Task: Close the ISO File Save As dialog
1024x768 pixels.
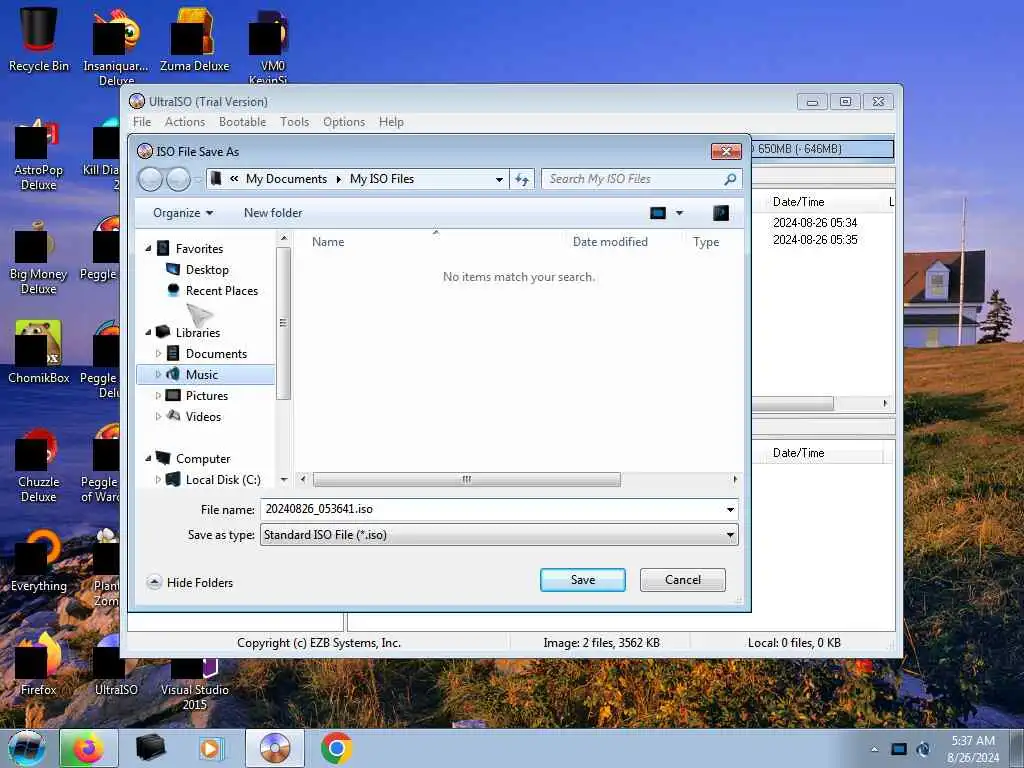Action: pyautogui.click(x=726, y=152)
